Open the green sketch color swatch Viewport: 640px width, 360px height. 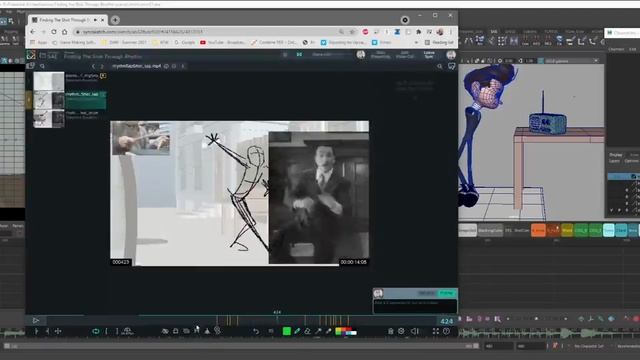coord(287,331)
